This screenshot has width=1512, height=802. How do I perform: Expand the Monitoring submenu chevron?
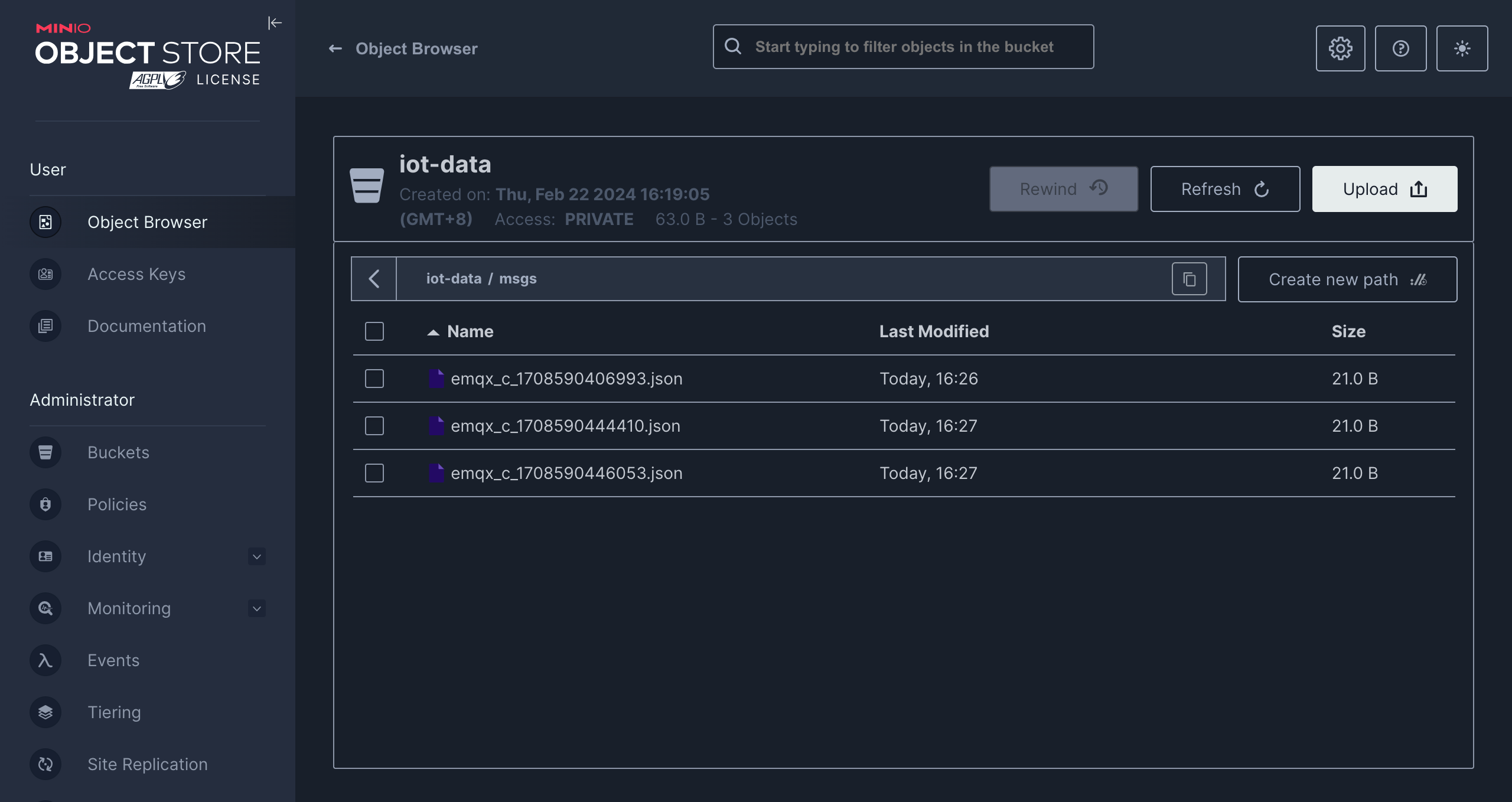[x=256, y=608]
